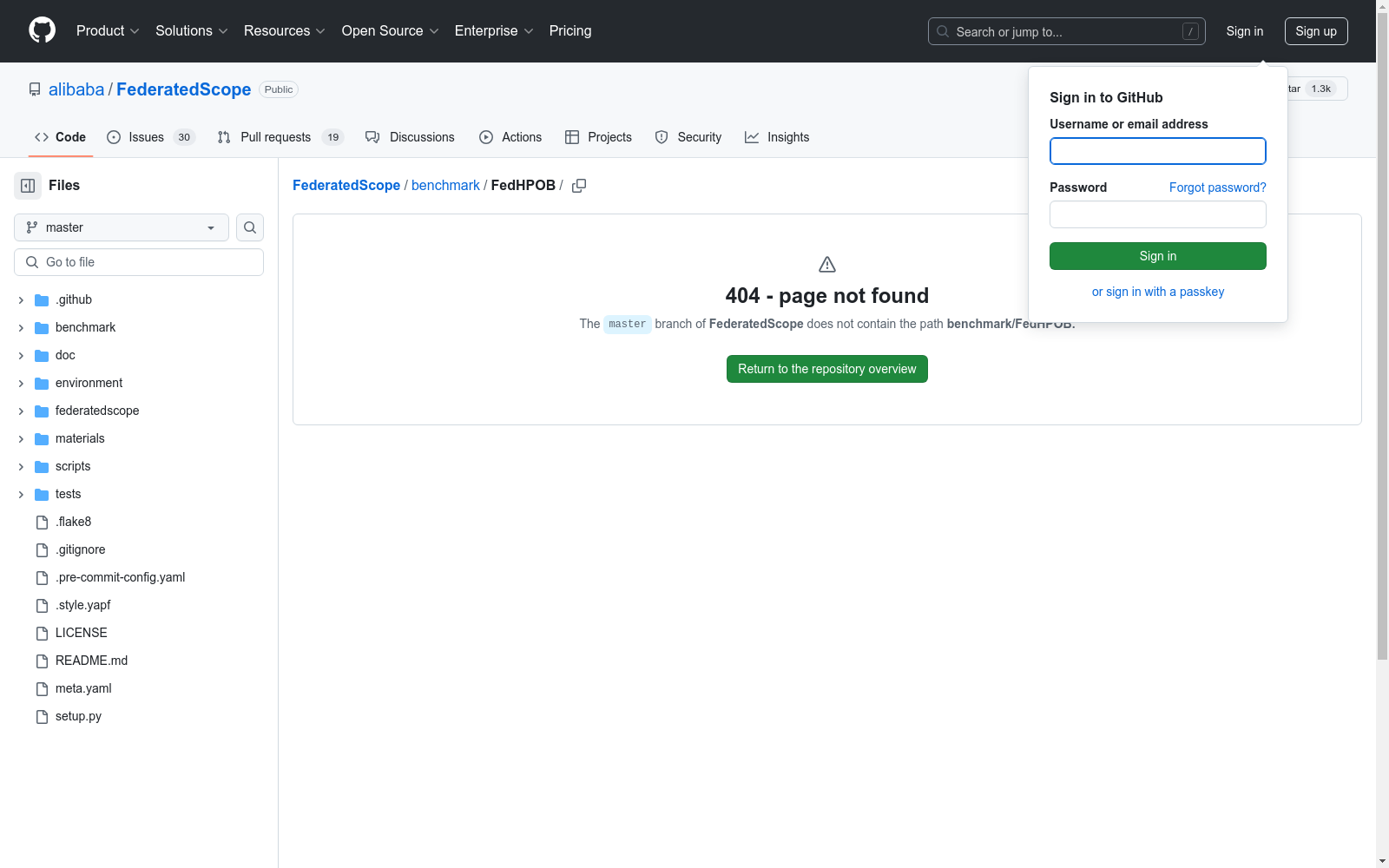Click or sign in with a passkey

tap(1158, 292)
